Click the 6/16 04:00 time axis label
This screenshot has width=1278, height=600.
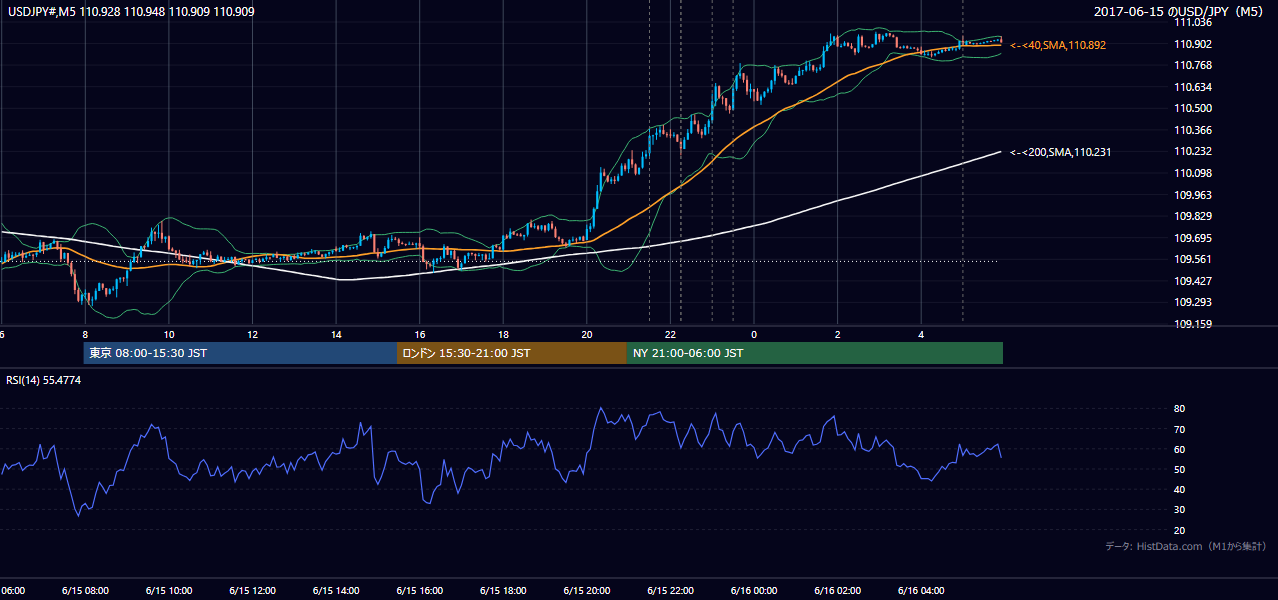point(922,590)
